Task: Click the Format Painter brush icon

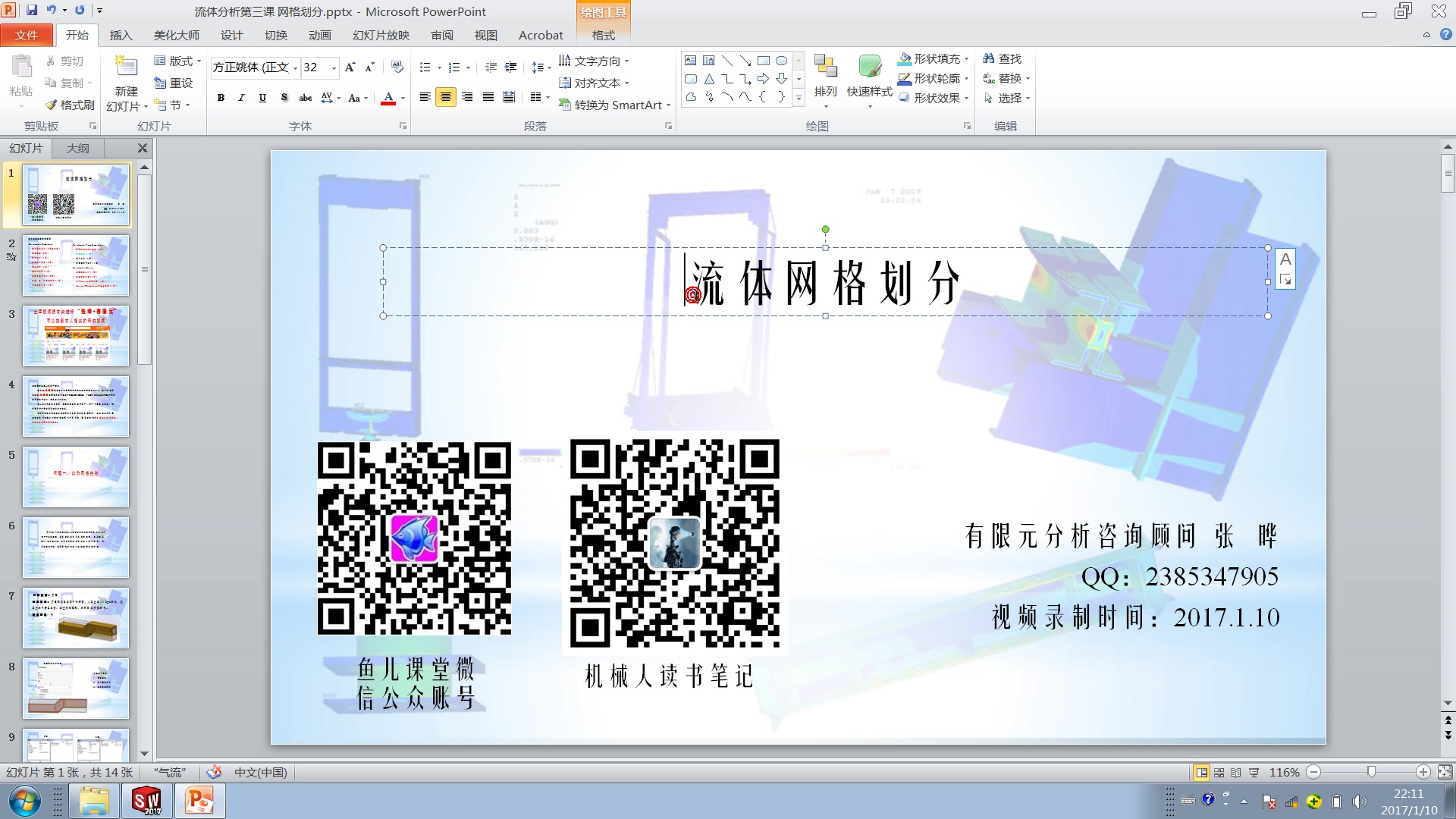Action: (52, 105)
